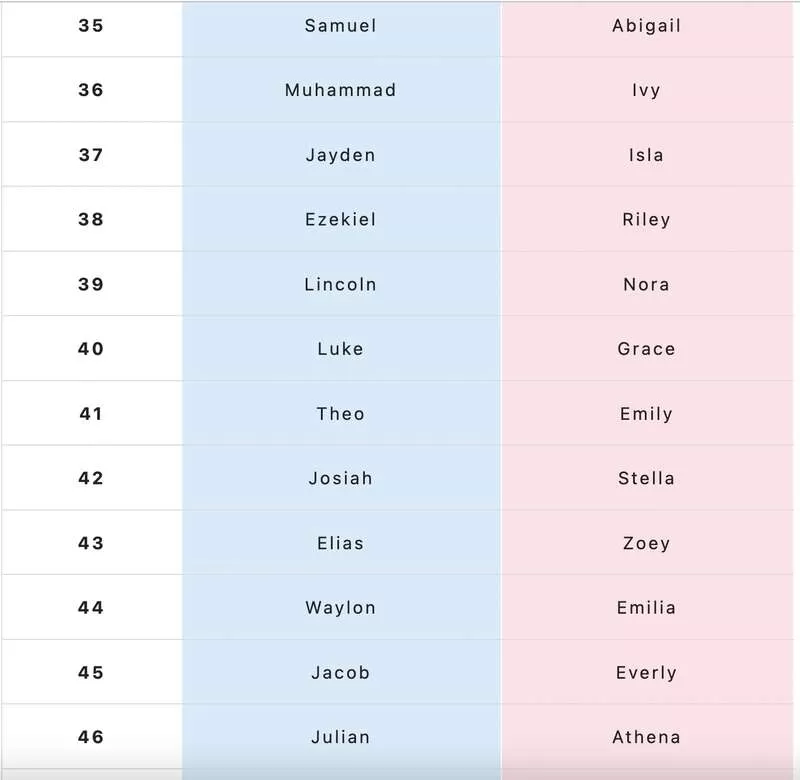The width and height of the screenshot is (800, 780).
Task: Click the girl name Nora
Action: click(646, 284)
